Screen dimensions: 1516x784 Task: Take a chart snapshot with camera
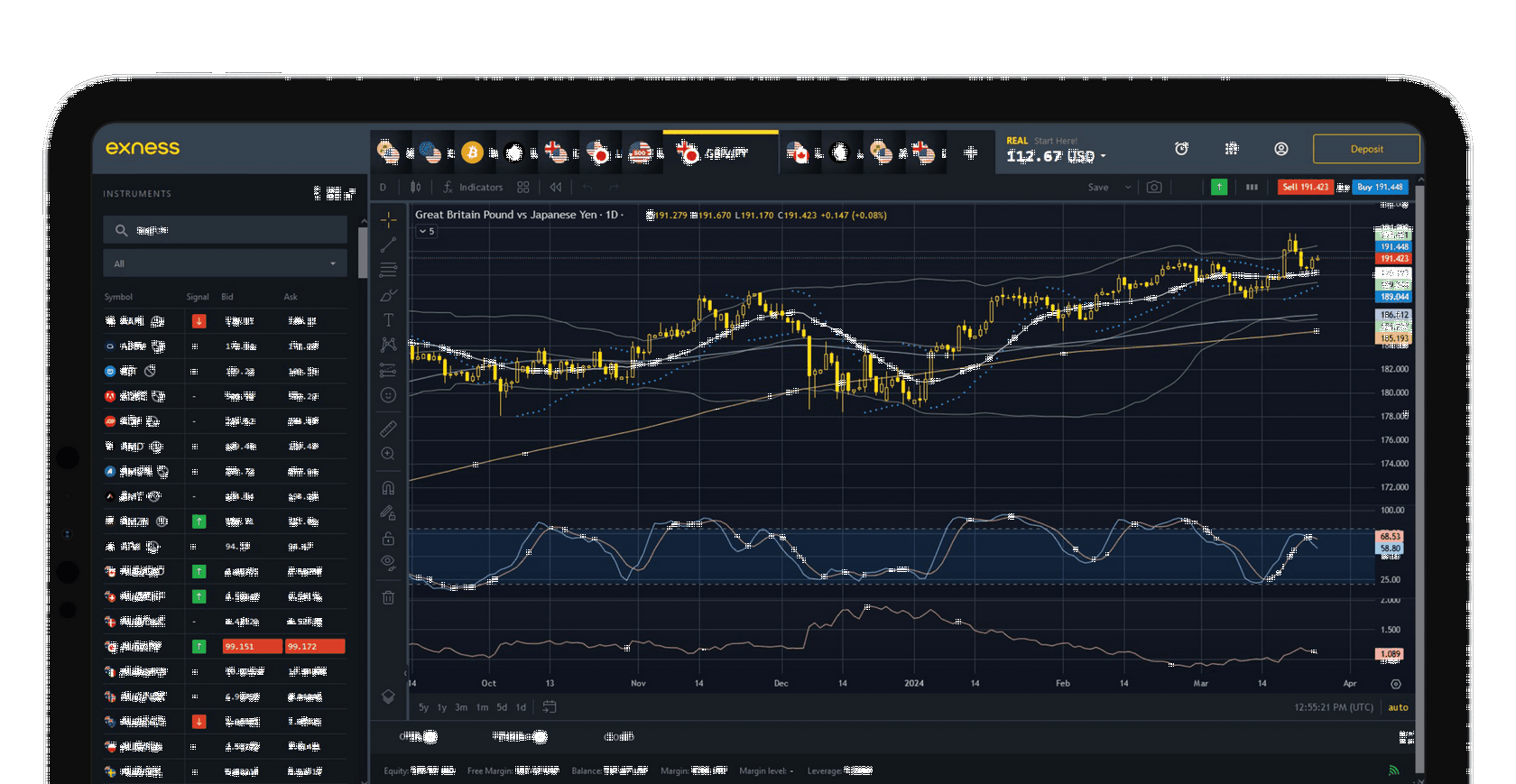point(1154,188)
